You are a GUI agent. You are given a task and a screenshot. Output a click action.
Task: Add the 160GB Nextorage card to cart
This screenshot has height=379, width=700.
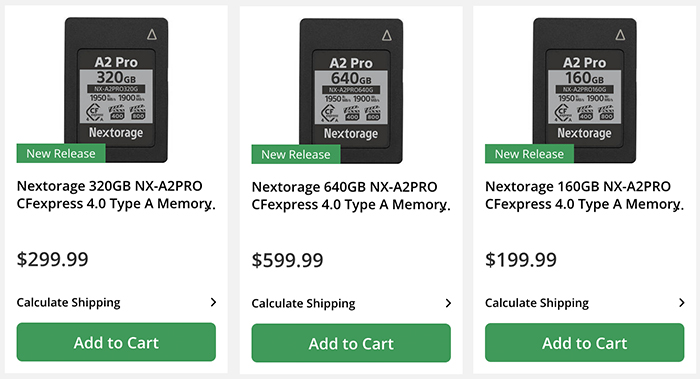point(584,342)
